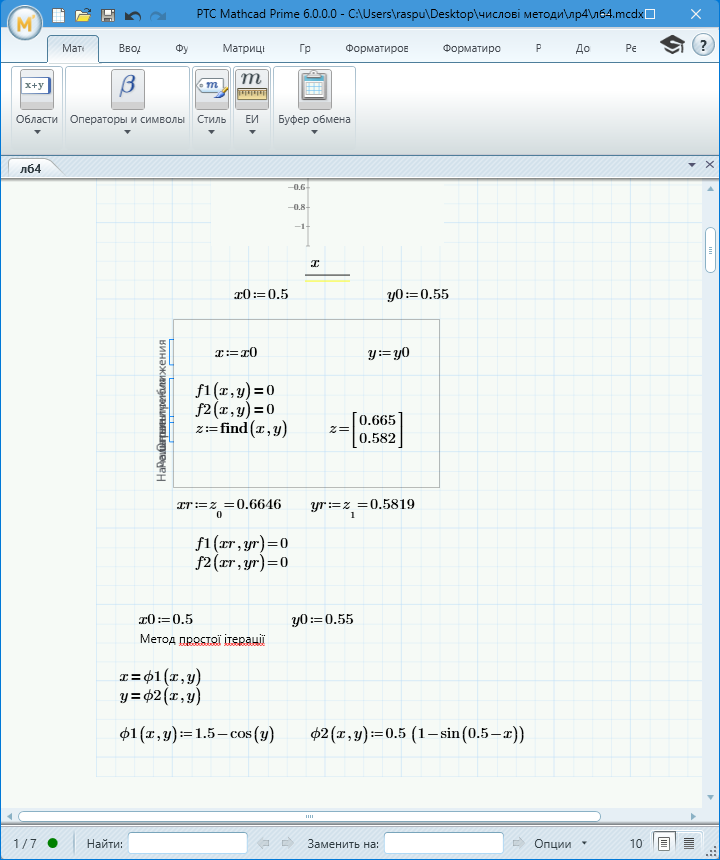The height and width of the screenshot is (860, 720).
Task: Click the 1 / 7 page indicator
Action: 25,844
